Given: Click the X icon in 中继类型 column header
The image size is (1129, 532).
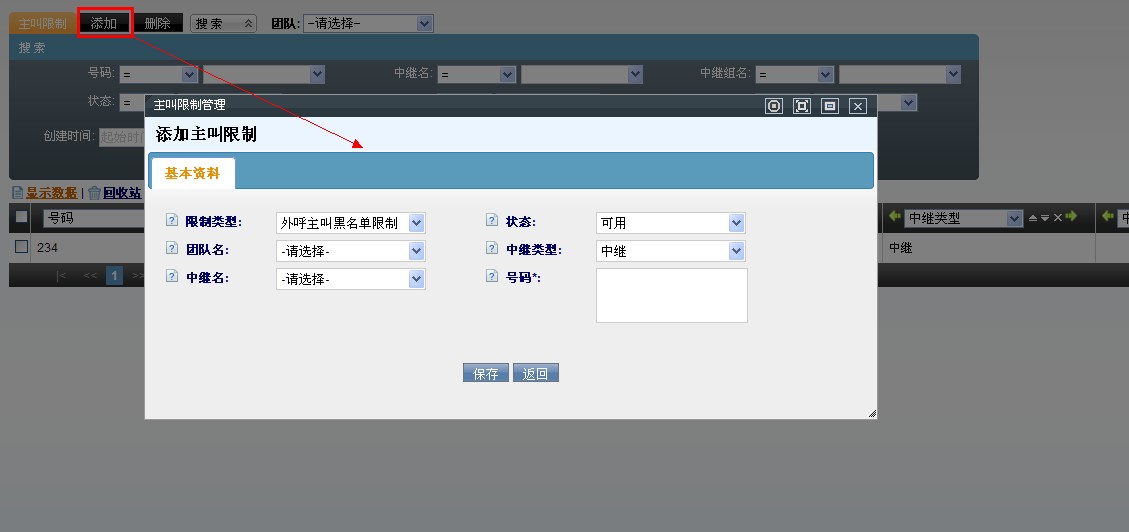Looking at the screenshot, I should (x=1057, y=218).
